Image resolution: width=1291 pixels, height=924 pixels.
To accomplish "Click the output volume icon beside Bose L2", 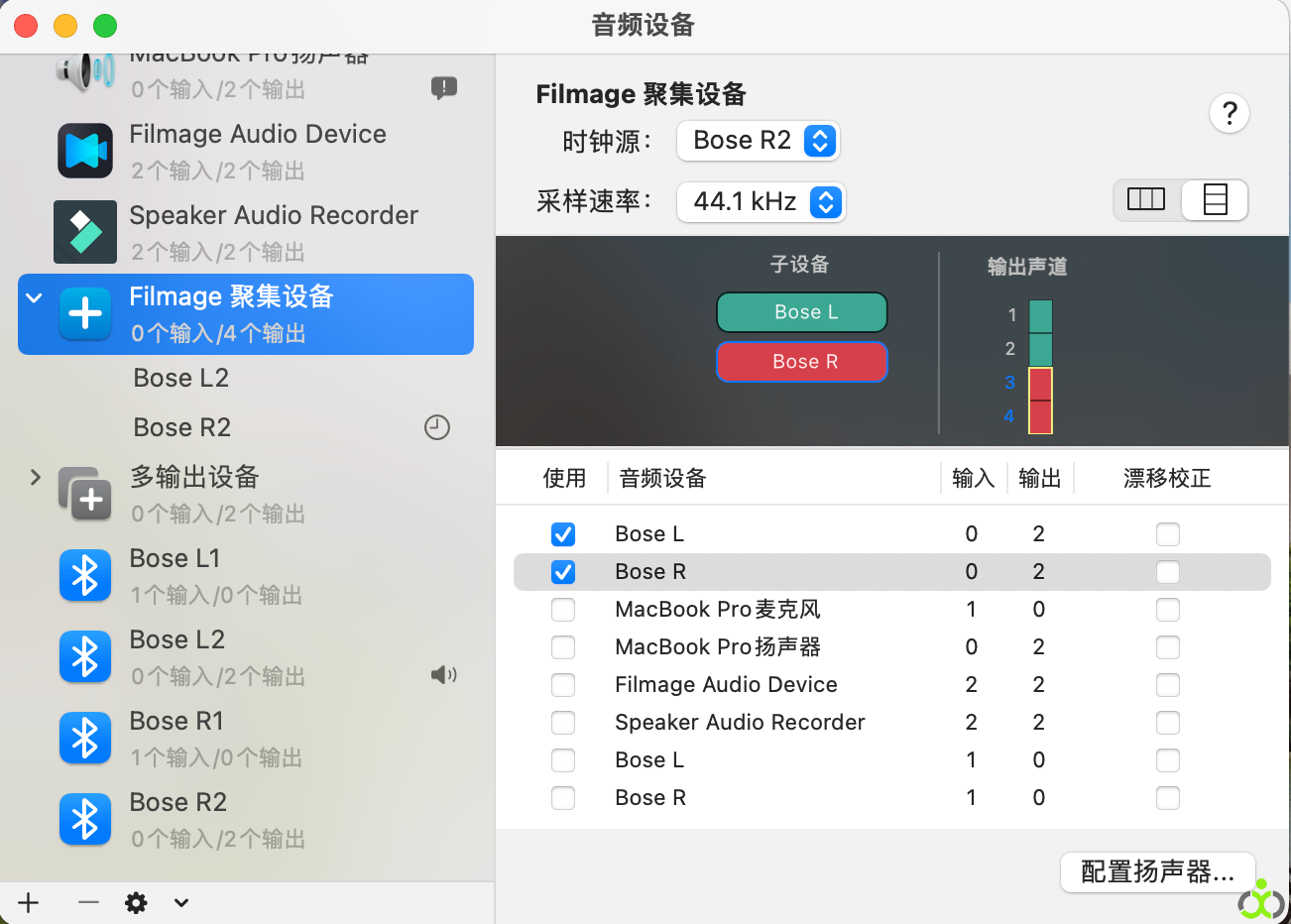I will (444, 675).
